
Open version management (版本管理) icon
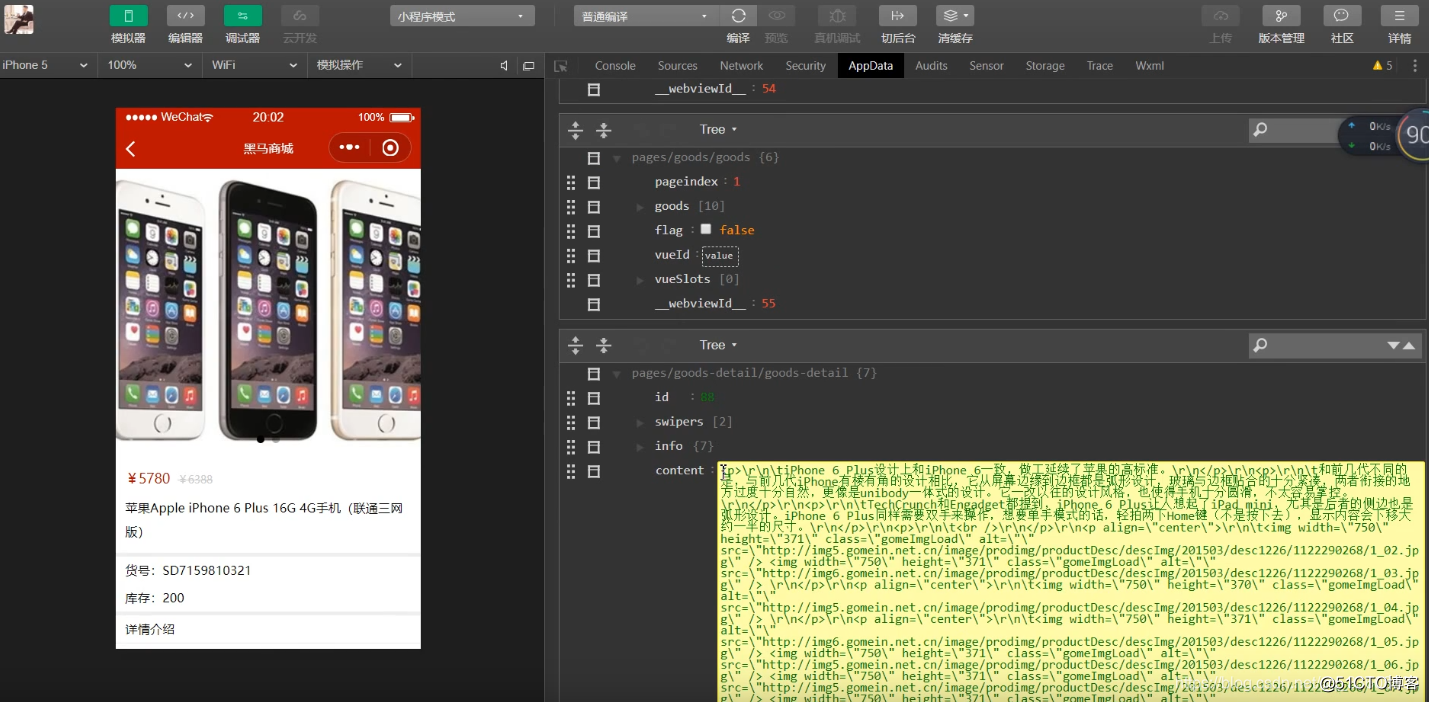[x=1280, y=16]
